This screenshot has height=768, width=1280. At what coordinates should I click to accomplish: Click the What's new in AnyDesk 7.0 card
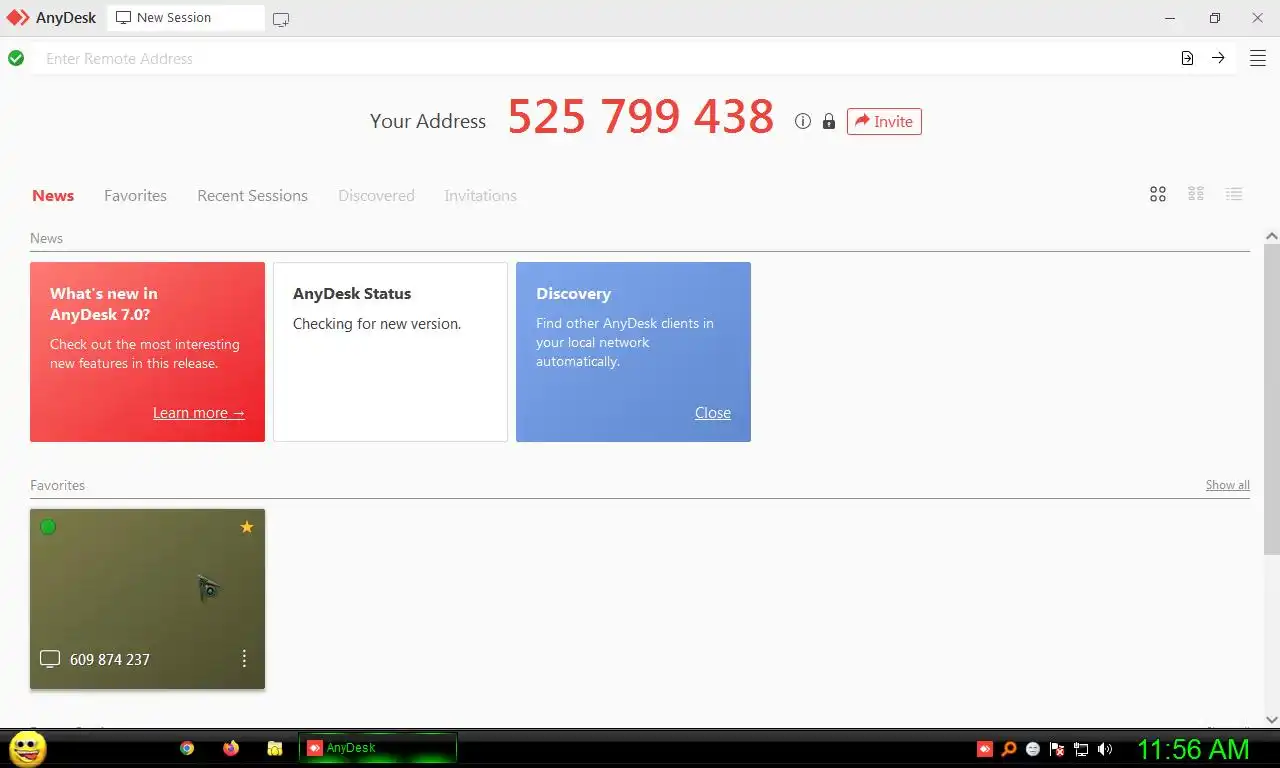pyautogui.click(x=147, y=352)
